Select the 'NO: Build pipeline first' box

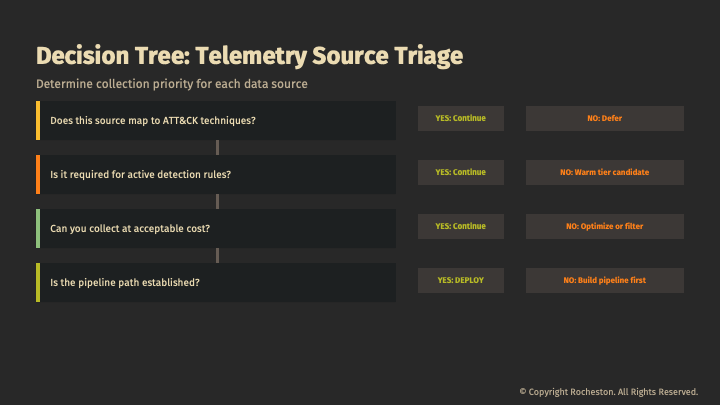tap(605, 280)
